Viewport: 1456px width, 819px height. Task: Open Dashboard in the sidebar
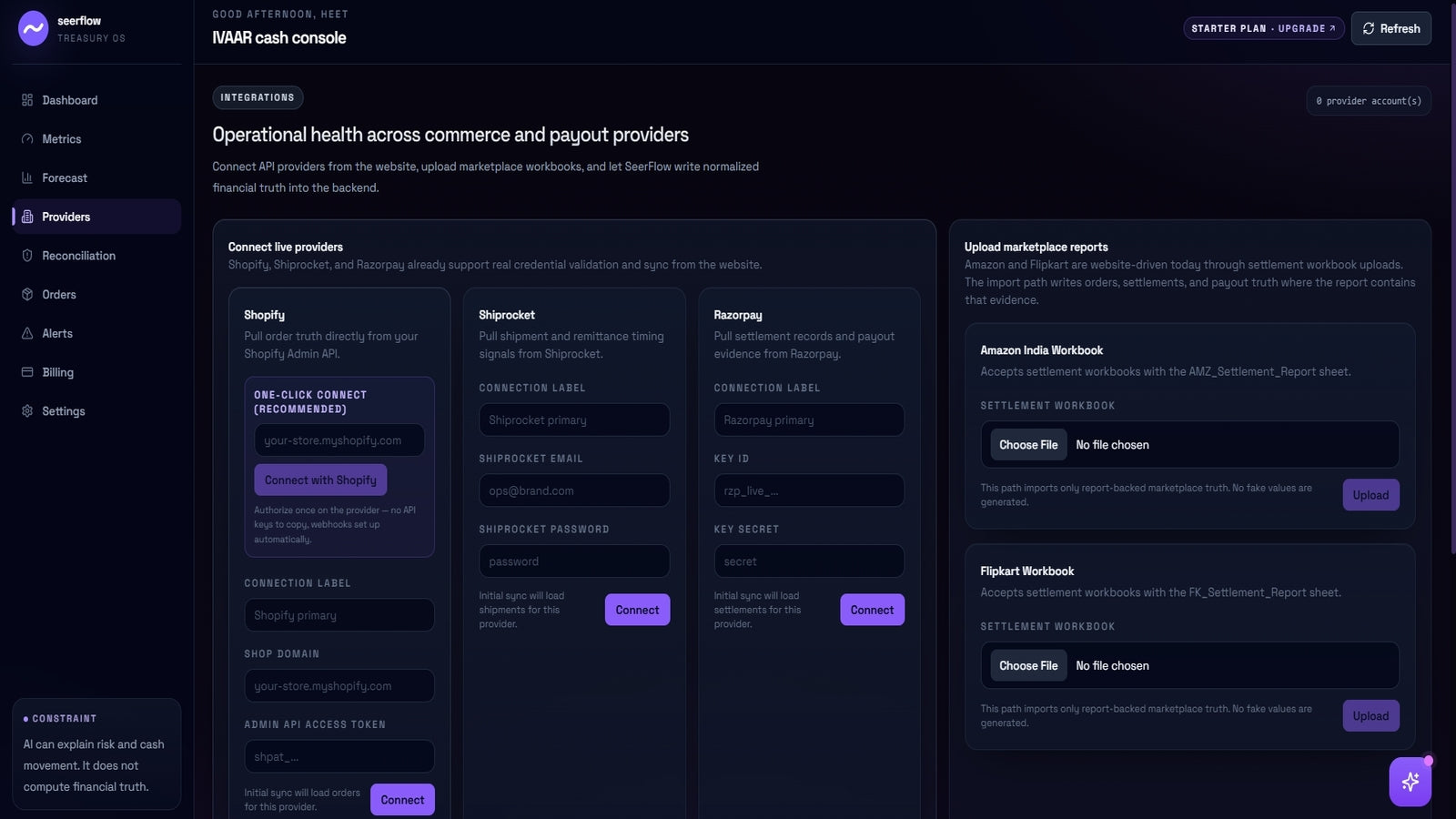[96, 100]
